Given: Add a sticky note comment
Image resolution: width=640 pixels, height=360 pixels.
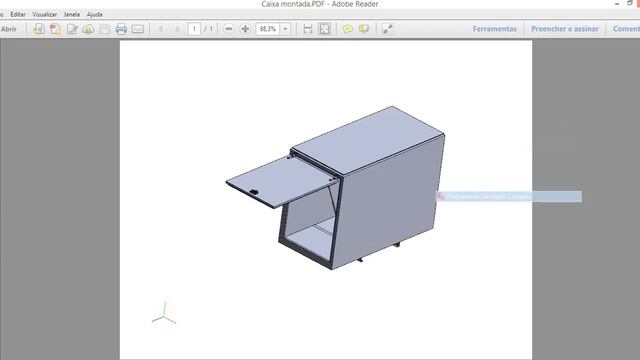Looking at the screenshot, I should pos(348,29).
